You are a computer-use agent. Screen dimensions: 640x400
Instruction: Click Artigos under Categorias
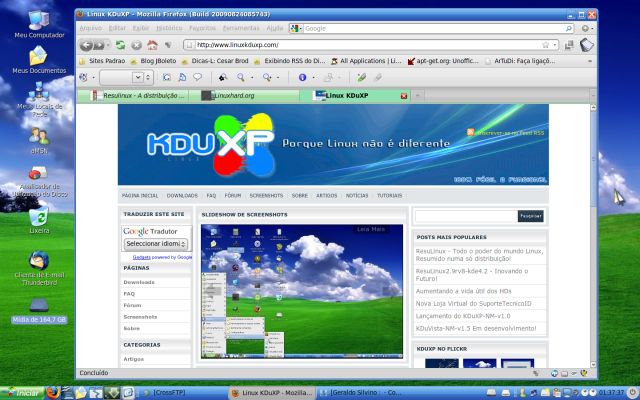[133, 359]
